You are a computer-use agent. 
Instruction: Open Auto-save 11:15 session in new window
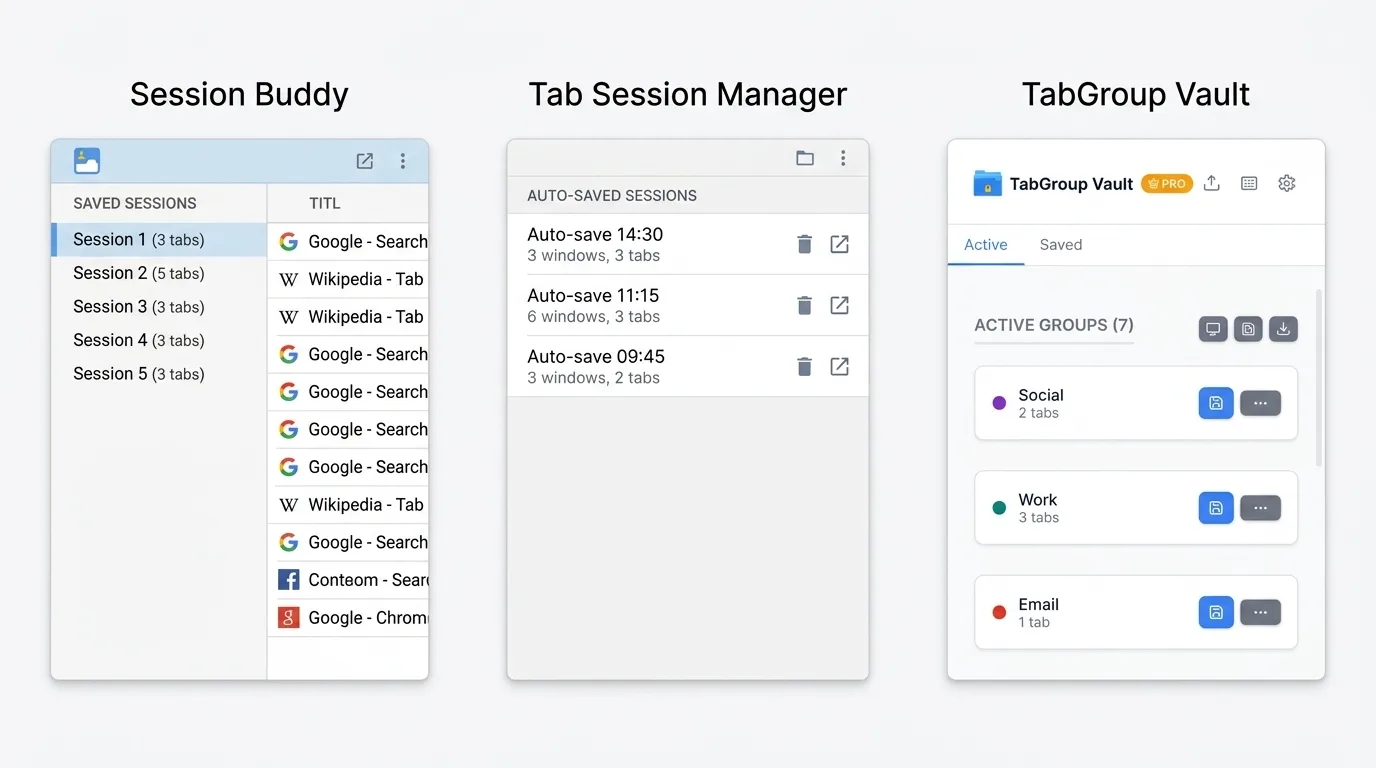[x=840, y=305]
